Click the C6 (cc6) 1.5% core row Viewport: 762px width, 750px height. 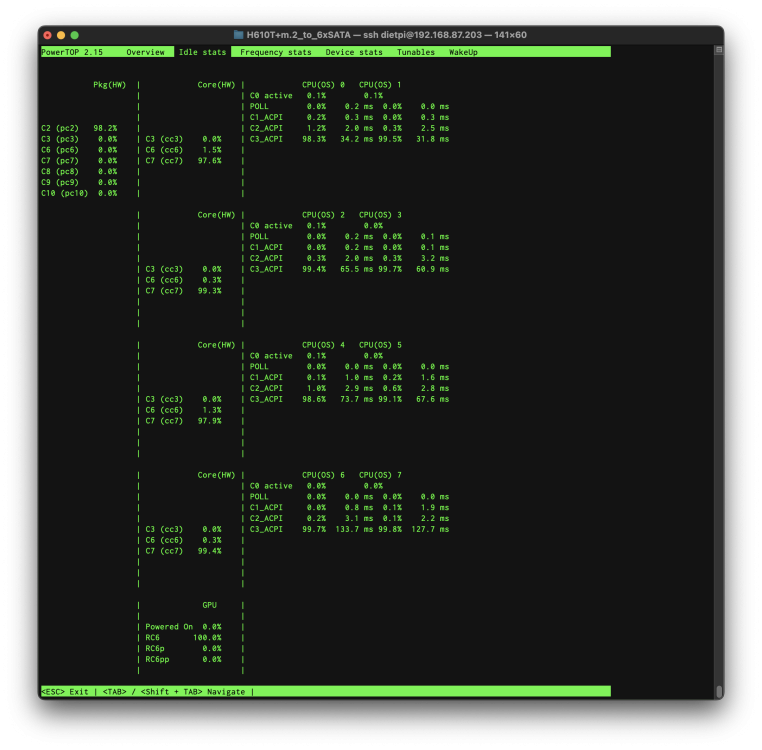pyautogui.click(x=183, y=150)
